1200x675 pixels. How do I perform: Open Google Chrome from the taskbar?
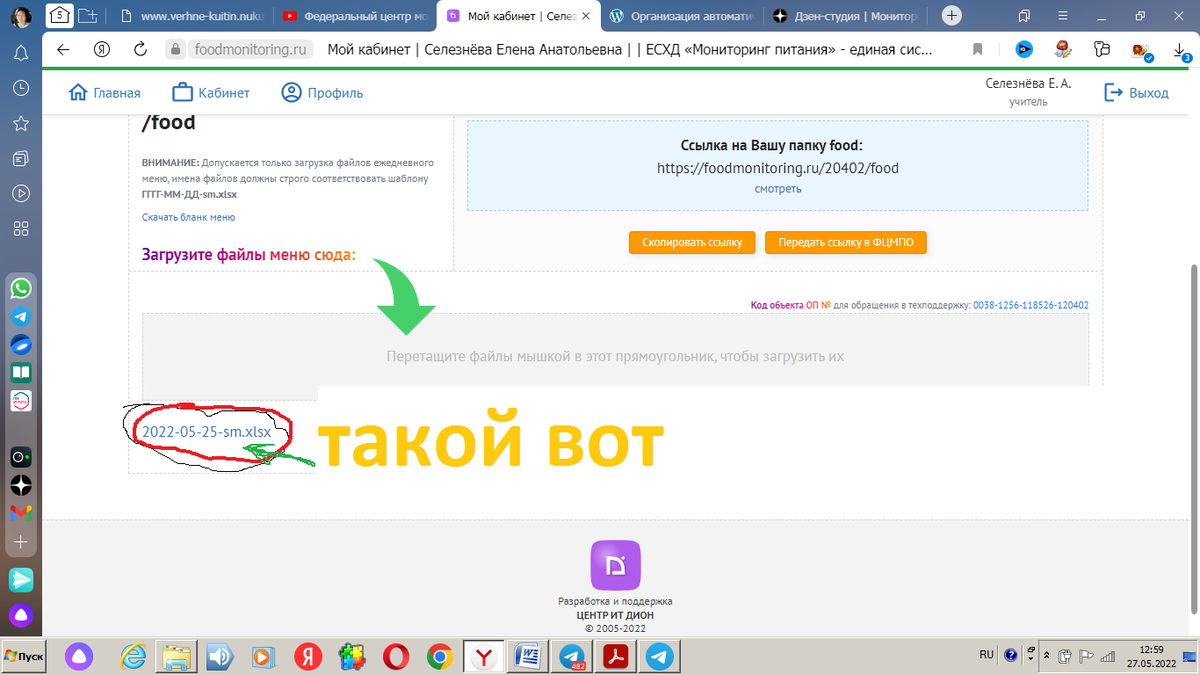coord(439,656)
